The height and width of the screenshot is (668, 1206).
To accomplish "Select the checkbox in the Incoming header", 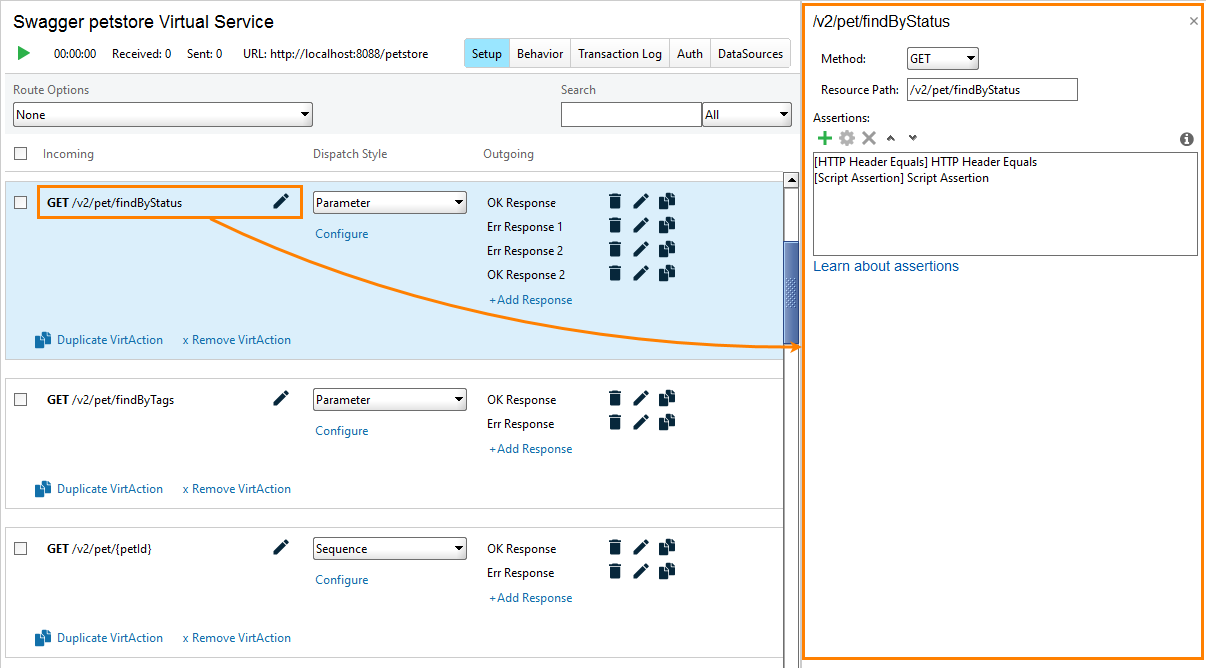I will click(x=20, y=154).
